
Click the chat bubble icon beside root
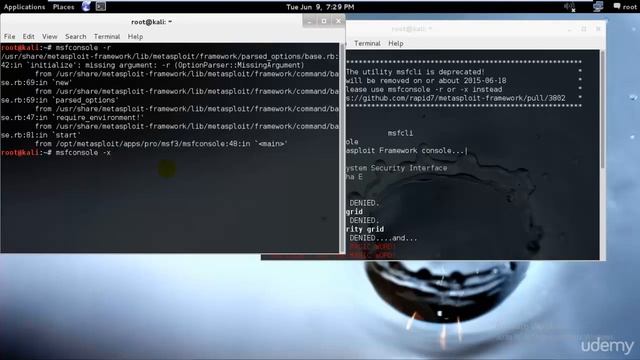coord(617,6)
